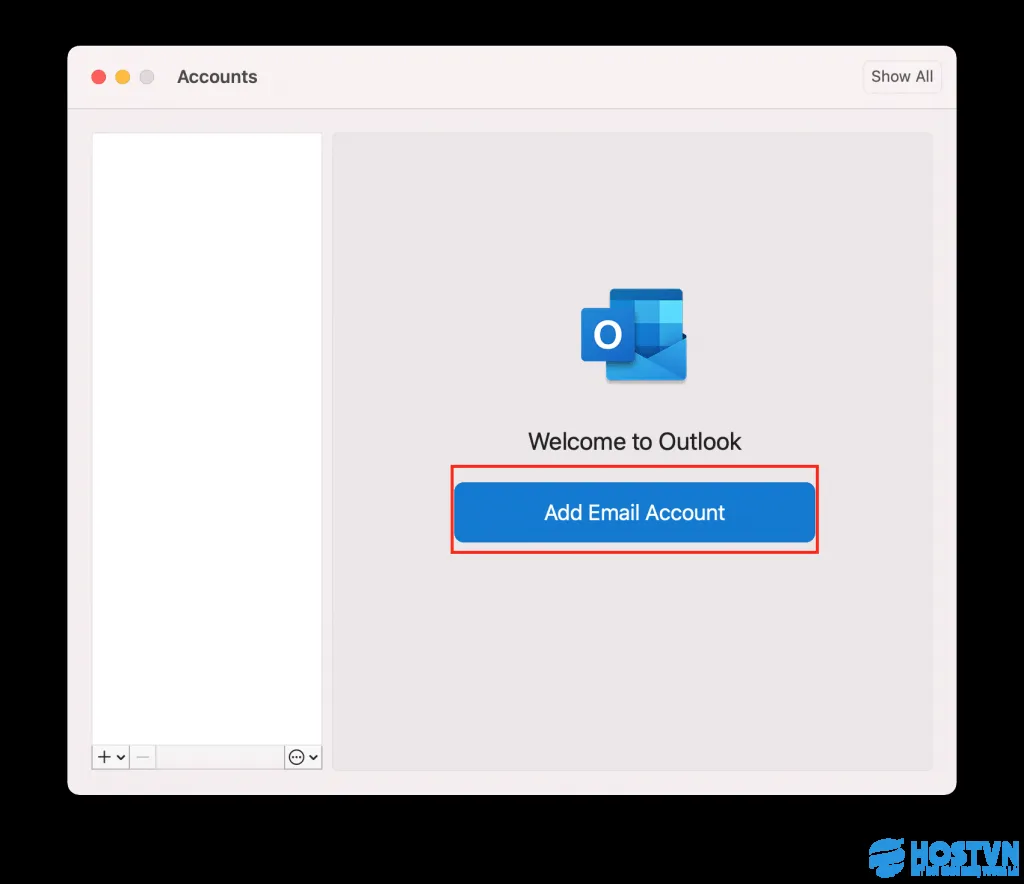Click the Show All button in the title bar
The height and width of the screenshot is (884, 1024).
coord(901,76)
